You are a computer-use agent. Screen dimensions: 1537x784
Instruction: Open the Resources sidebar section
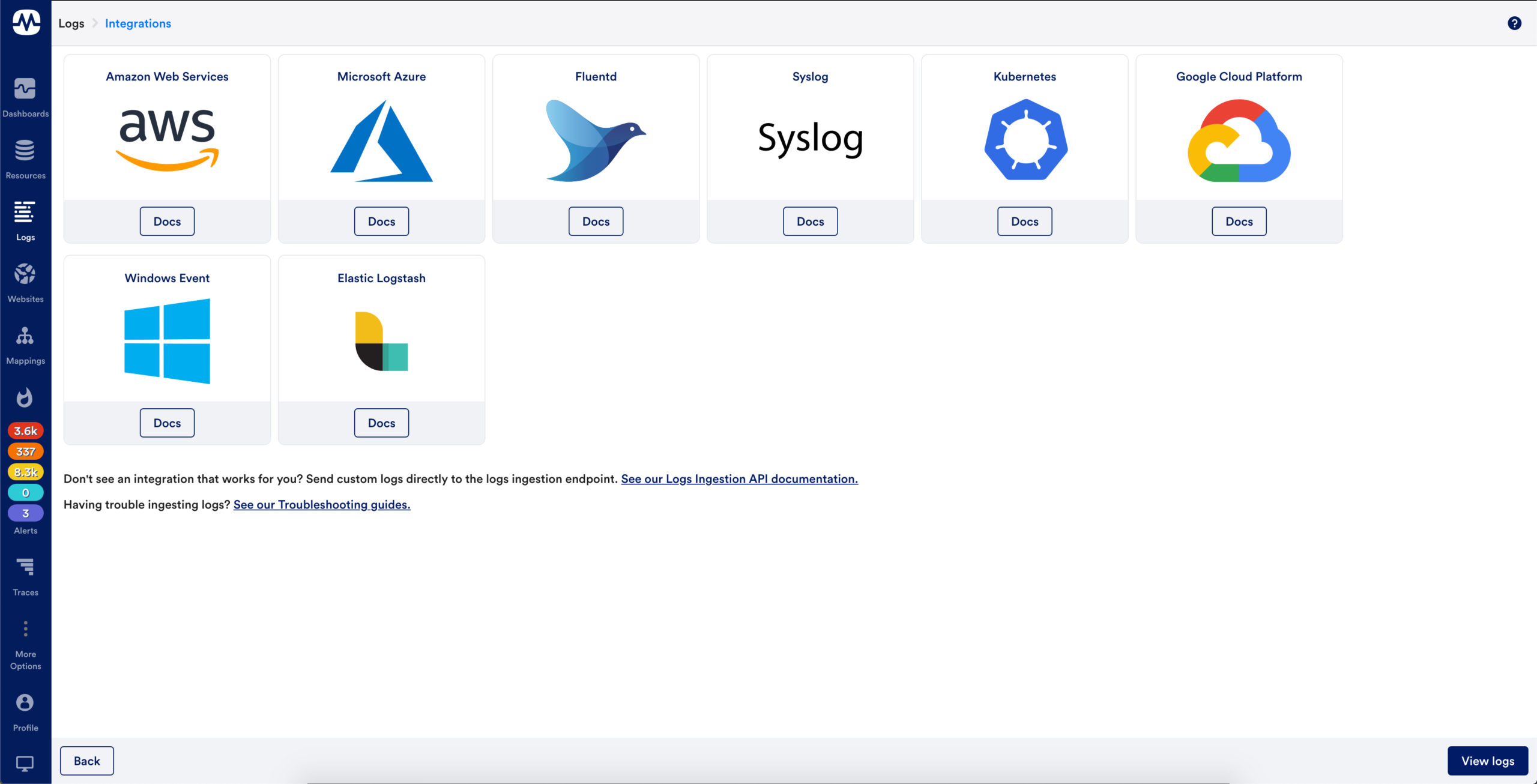pyautogui.click(x=25, y=159)
